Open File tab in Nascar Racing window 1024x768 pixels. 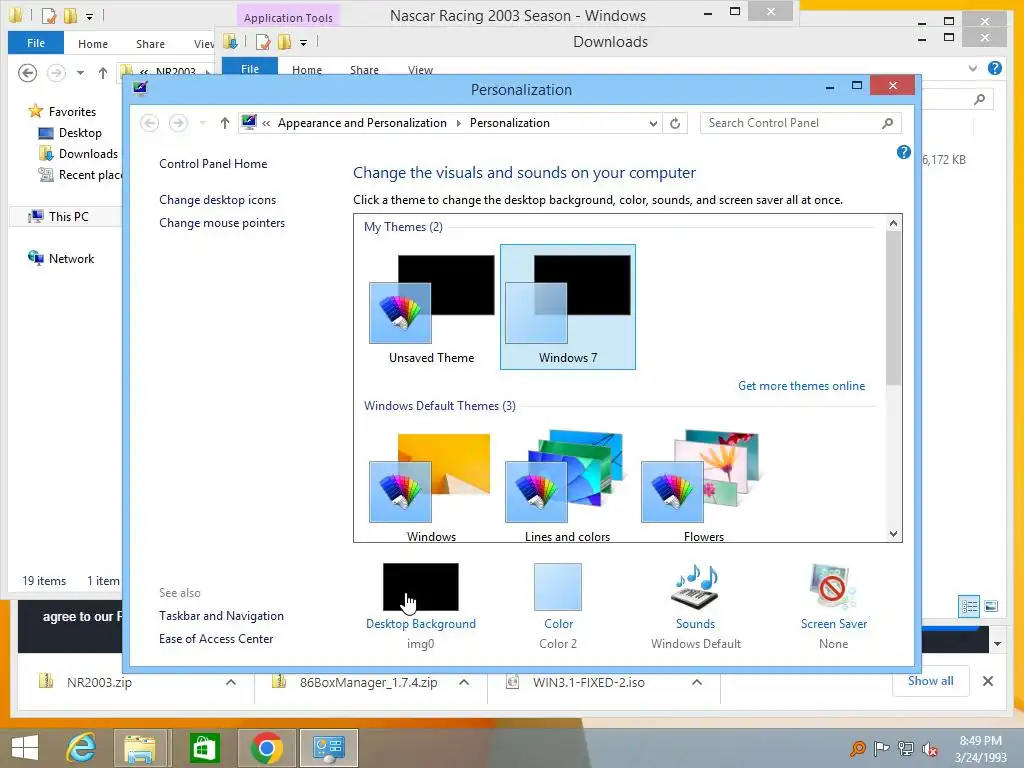[36, 43]
